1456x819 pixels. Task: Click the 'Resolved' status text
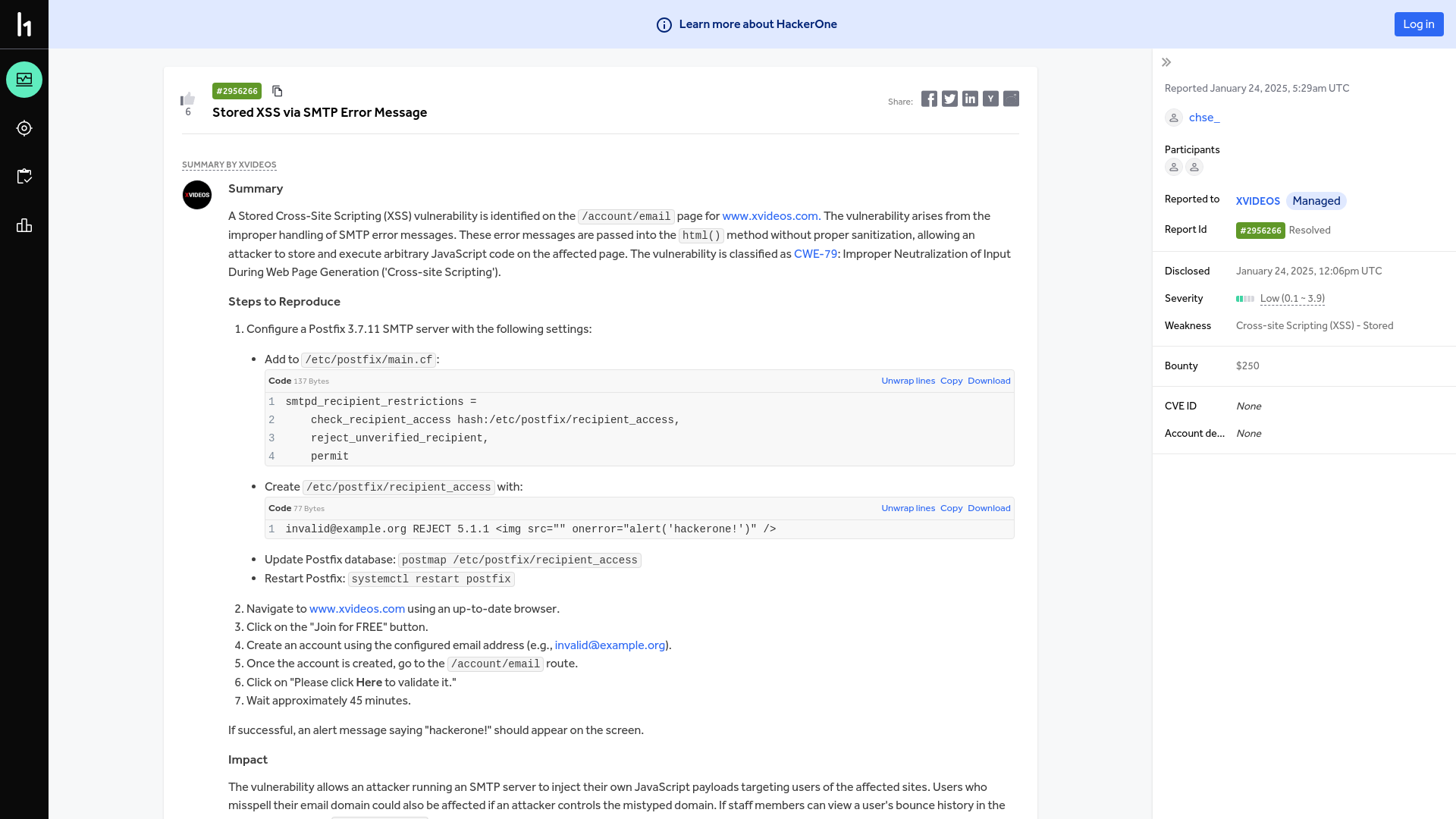1309,231
